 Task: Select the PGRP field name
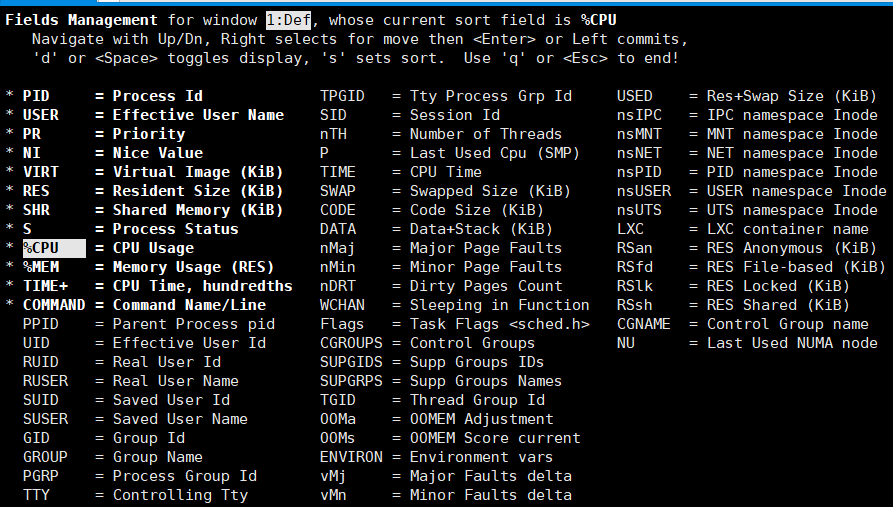point(40,476)
